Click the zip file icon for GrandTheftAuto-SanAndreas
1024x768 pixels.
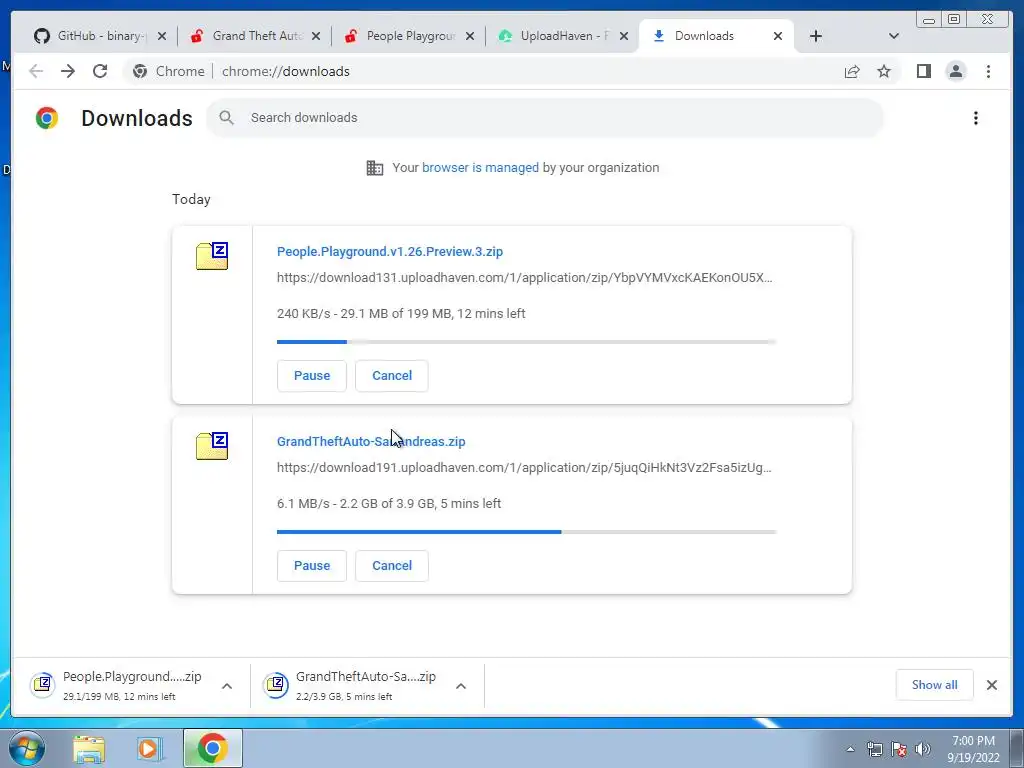212,446
